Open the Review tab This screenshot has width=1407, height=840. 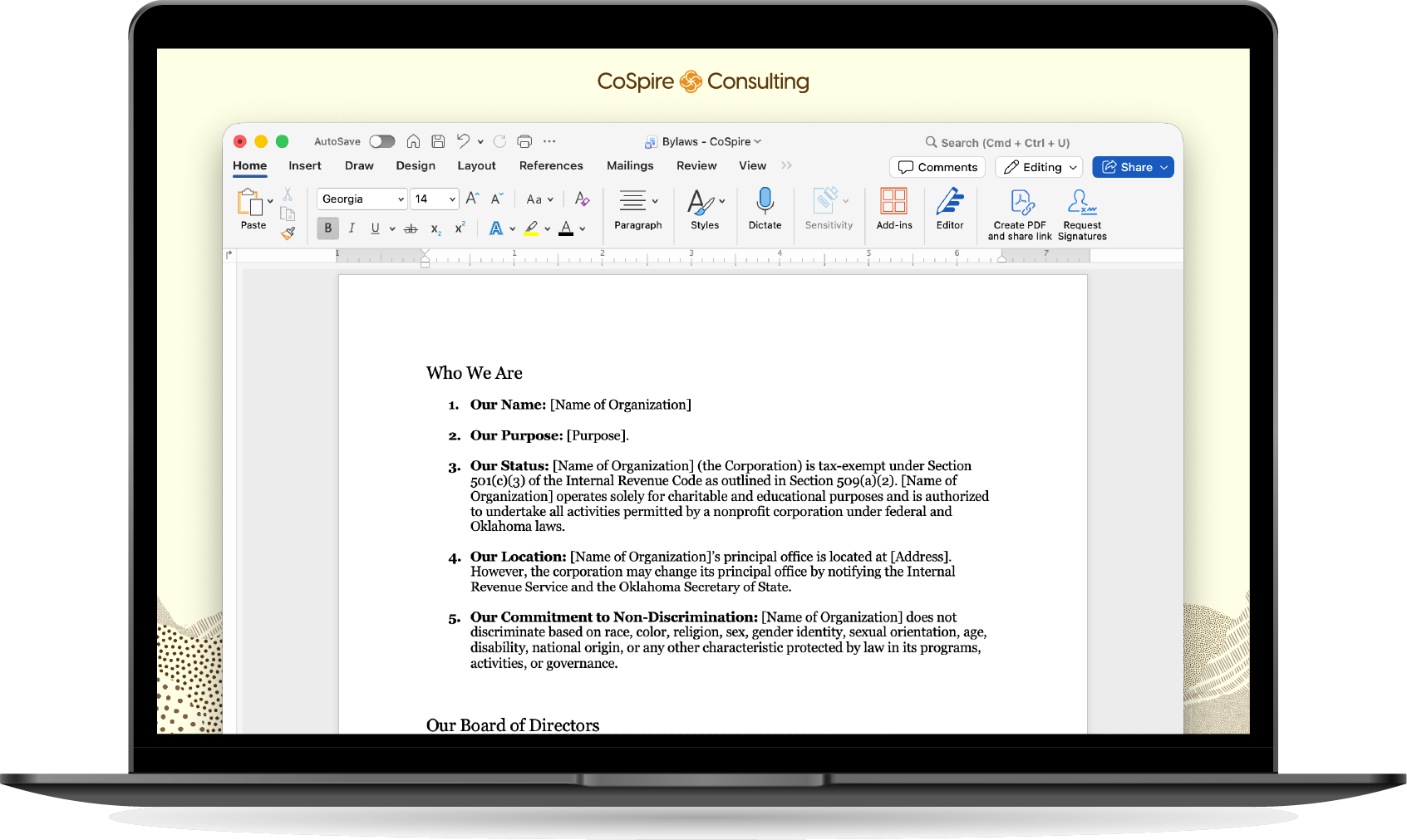[696, 166]
